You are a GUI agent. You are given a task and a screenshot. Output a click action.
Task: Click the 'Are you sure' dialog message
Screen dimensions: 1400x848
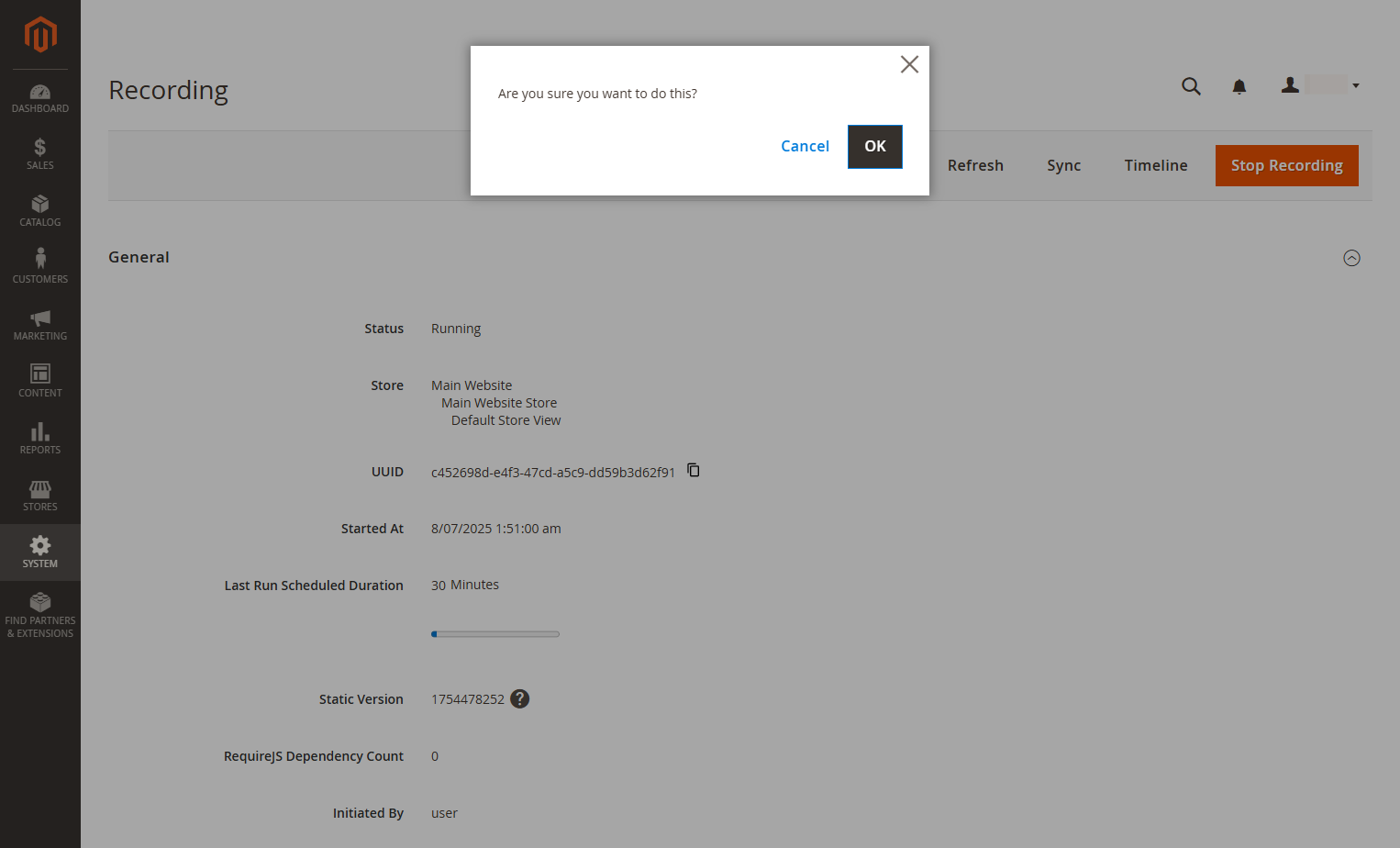click(x=597, y=94)
